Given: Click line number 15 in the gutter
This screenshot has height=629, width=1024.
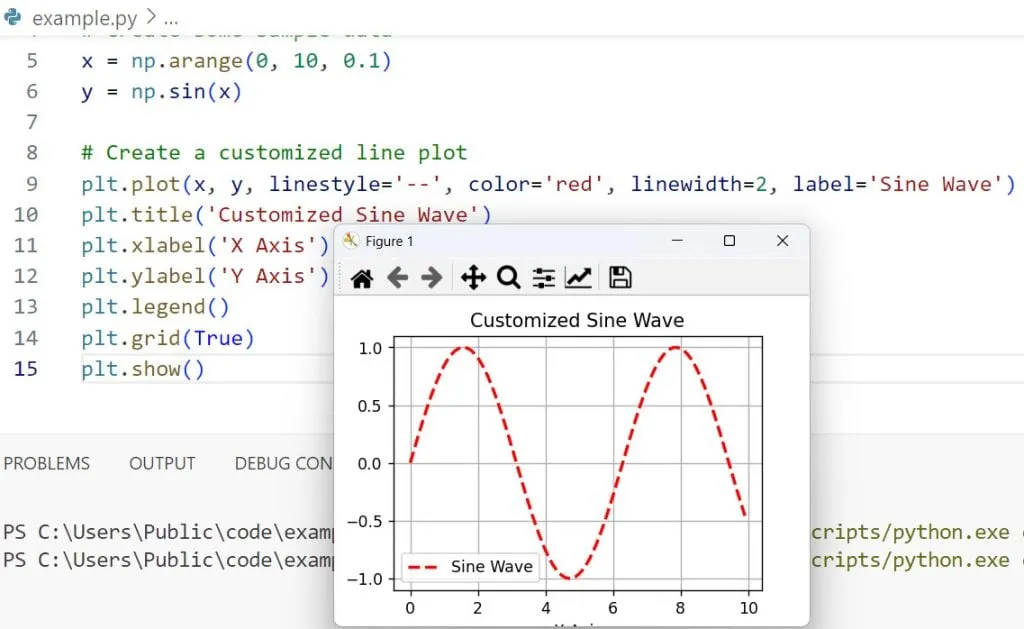Looking at the screenshot, I should tap(25, 369).
